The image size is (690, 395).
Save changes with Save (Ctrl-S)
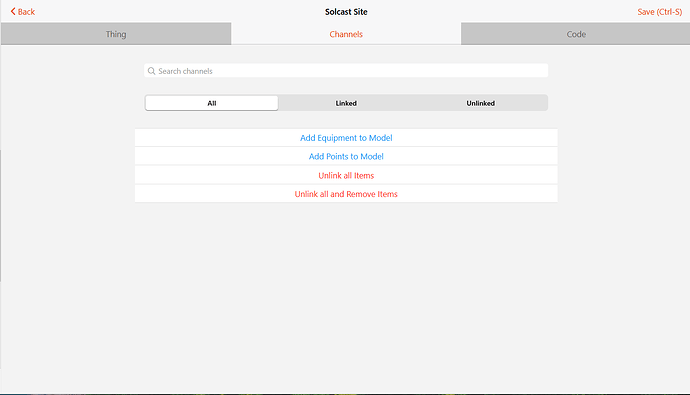tap(659, 12)
